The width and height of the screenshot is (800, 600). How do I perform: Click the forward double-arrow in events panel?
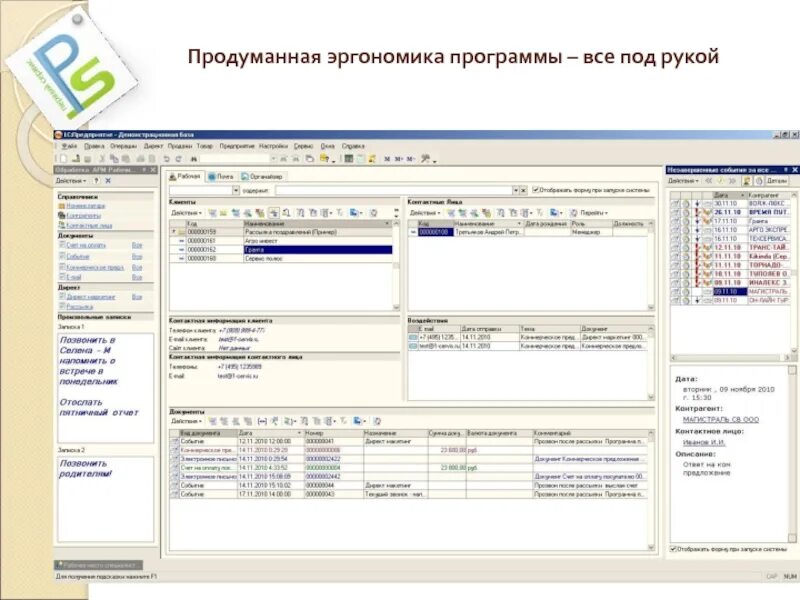tap(733, 181)
